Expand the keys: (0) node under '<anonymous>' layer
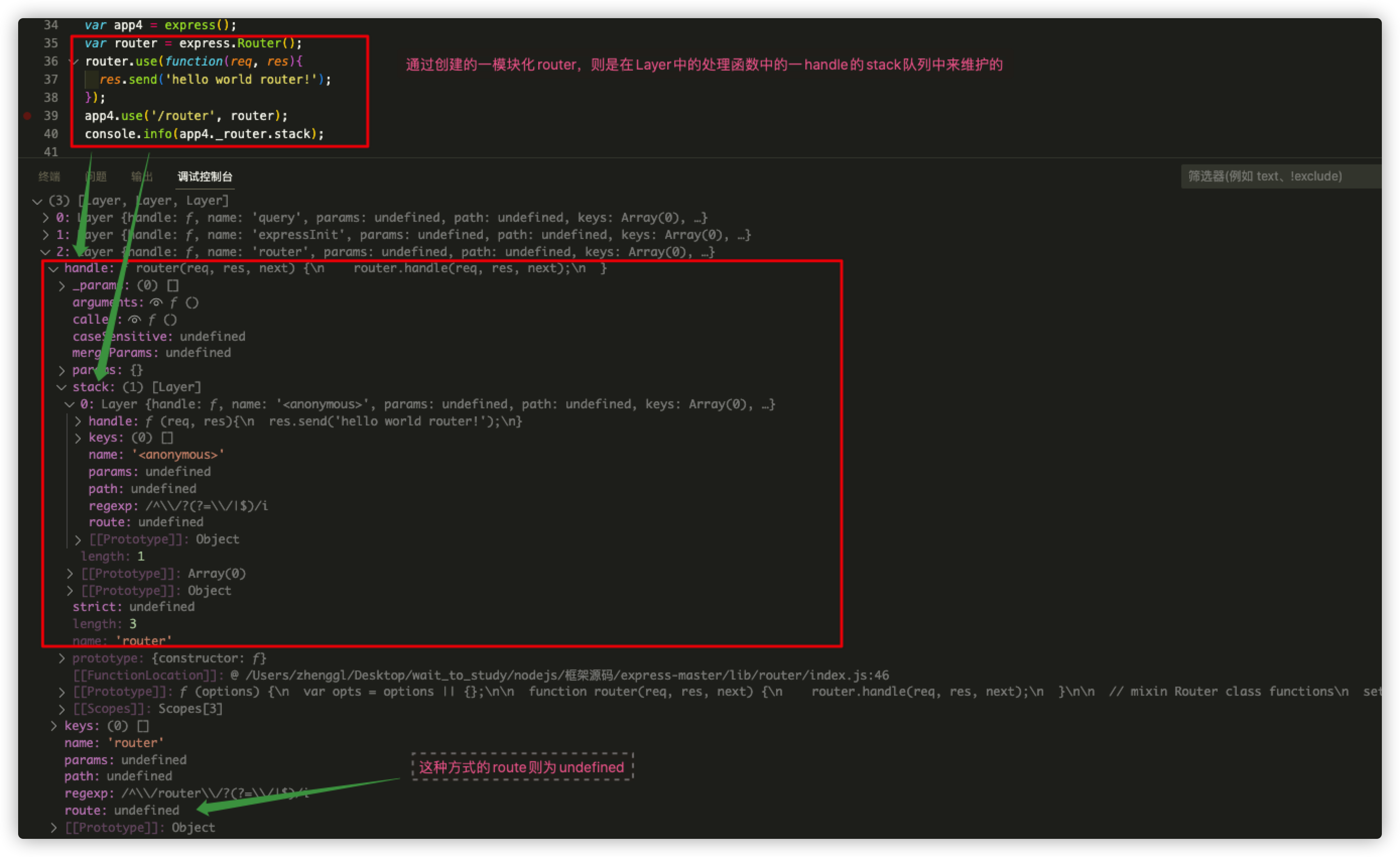Viewport: 1400px width, 857px height. pos(77,438)
